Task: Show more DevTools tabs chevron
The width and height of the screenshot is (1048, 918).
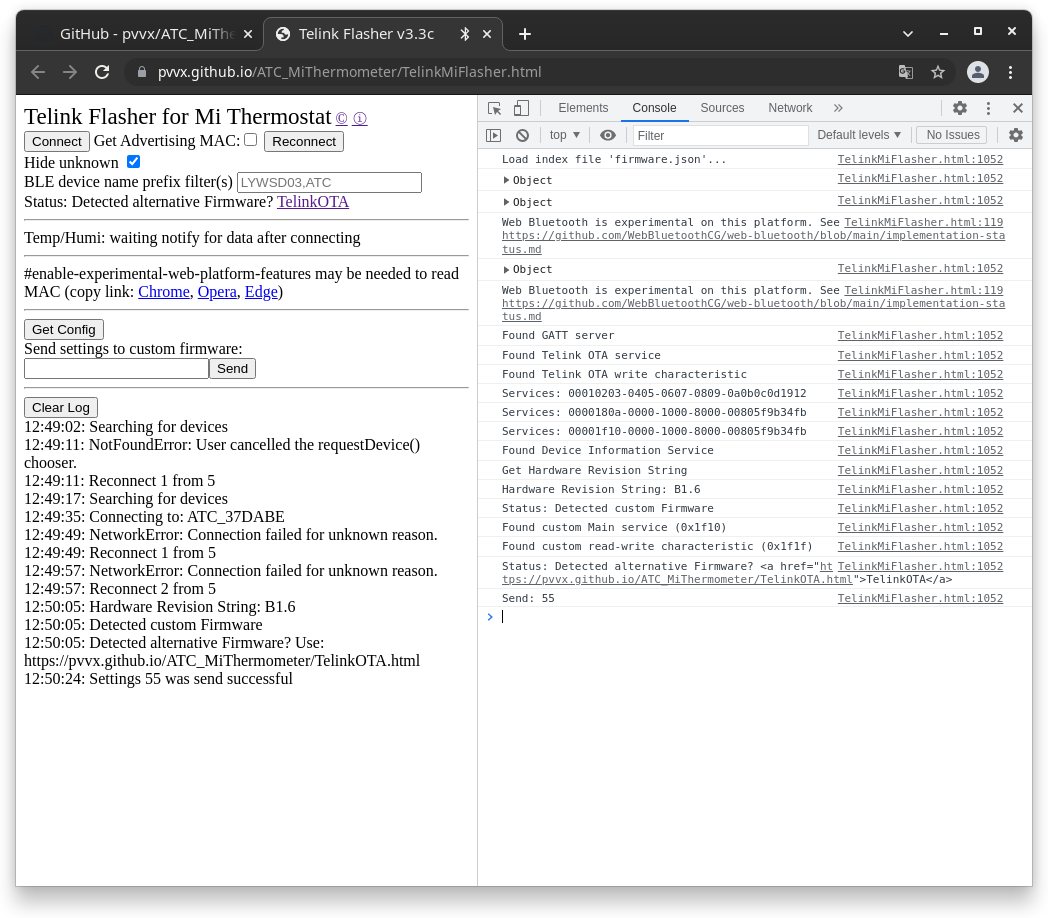Action: click(838, 108)
